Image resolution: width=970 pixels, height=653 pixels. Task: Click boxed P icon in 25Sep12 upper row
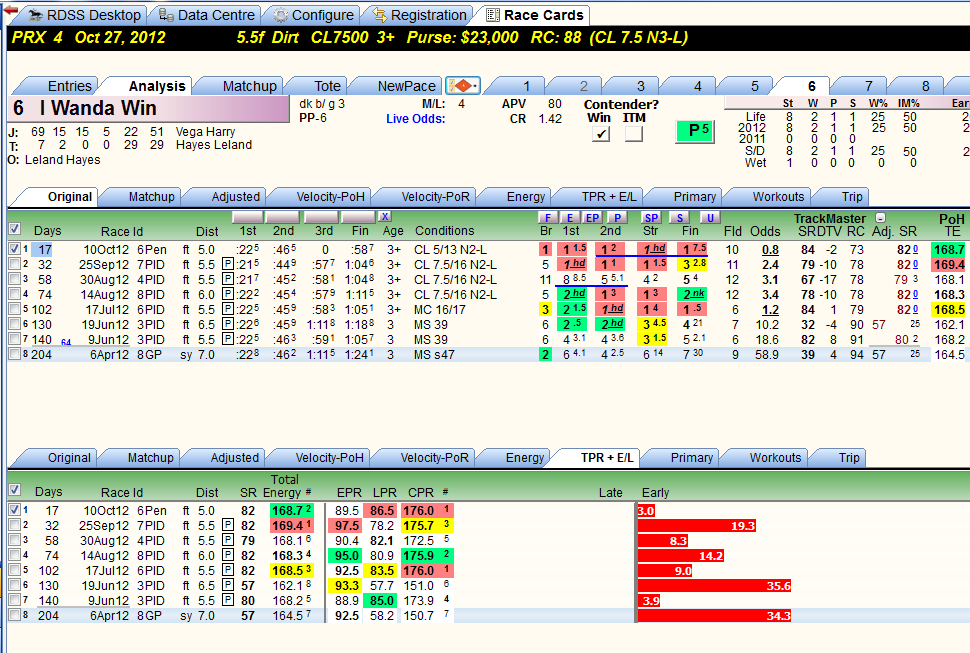tap(228, 265)
